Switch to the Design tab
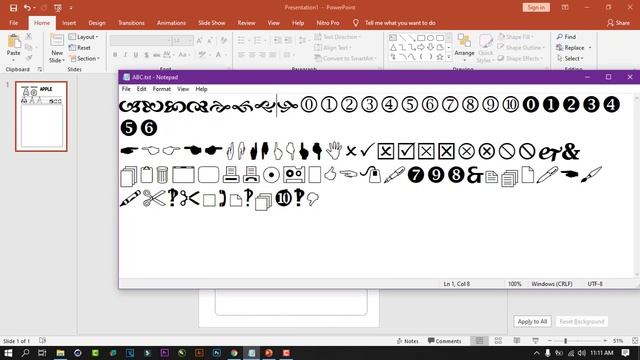 [97, 23]
